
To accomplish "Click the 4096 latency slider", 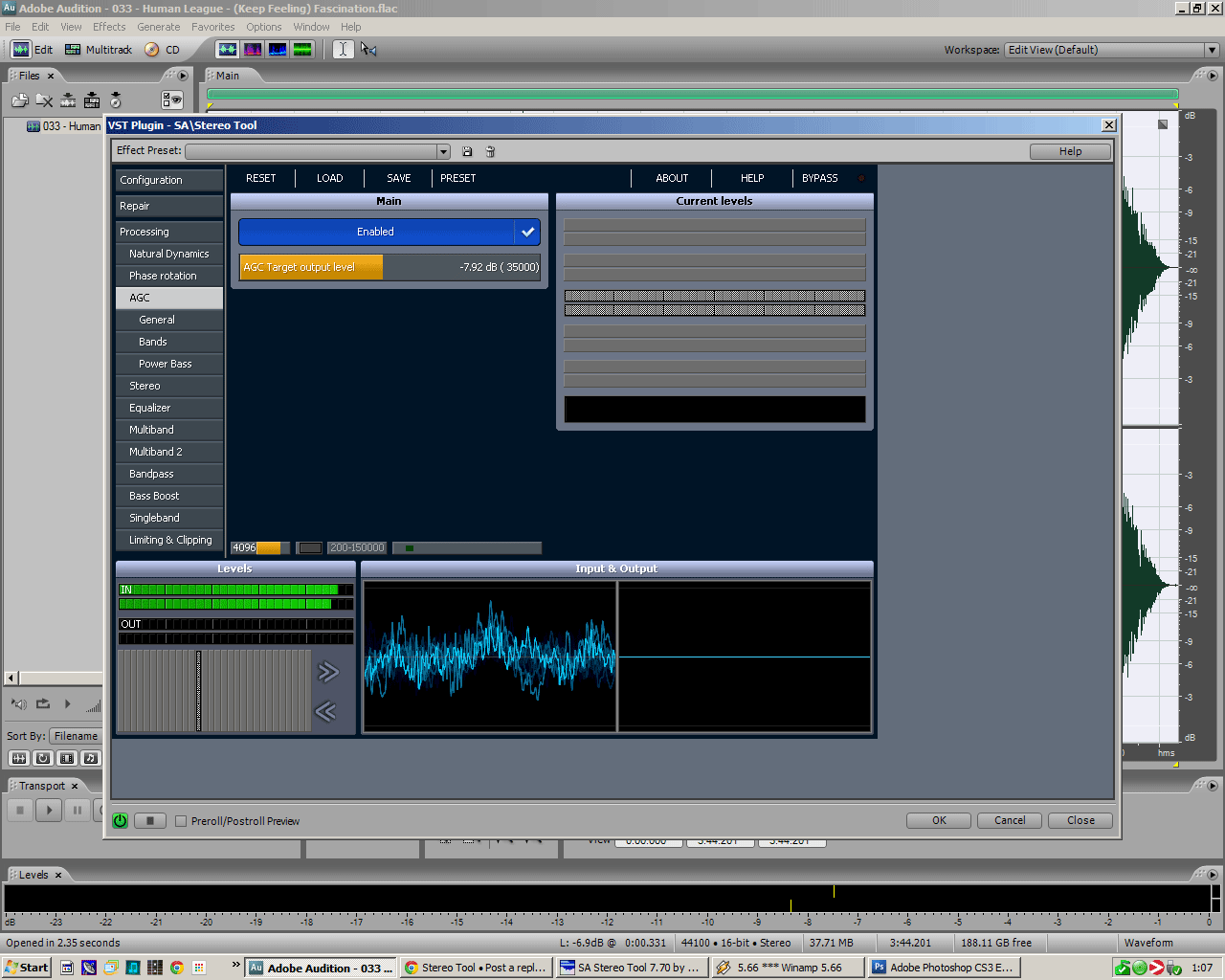I will 260,547.
